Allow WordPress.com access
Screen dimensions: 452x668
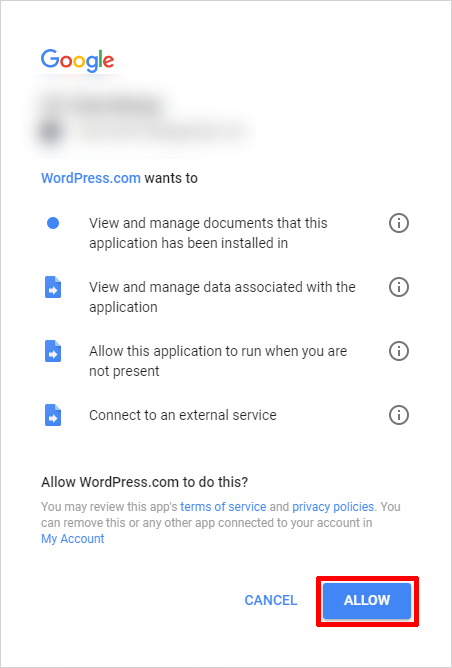(x=367, y=601)
